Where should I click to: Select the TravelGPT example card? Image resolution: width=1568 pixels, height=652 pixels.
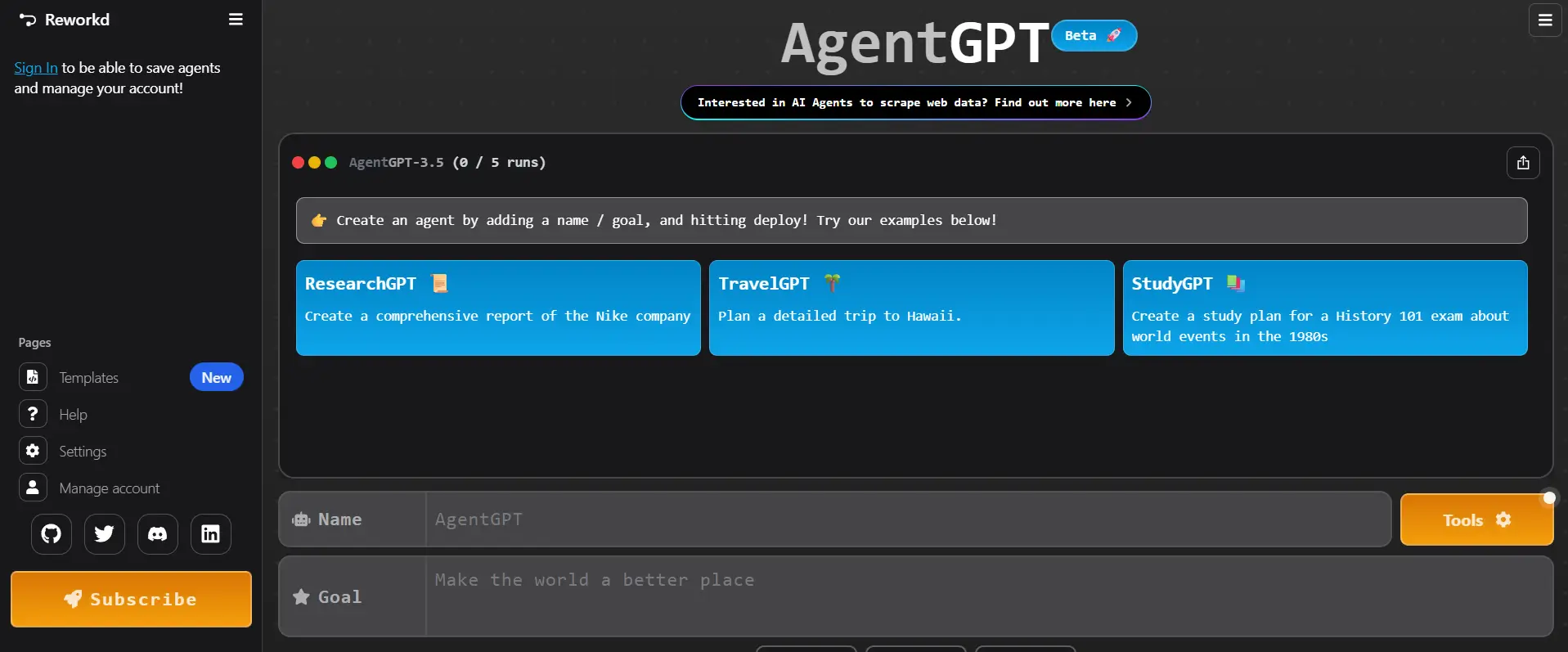tap(911, 308)
